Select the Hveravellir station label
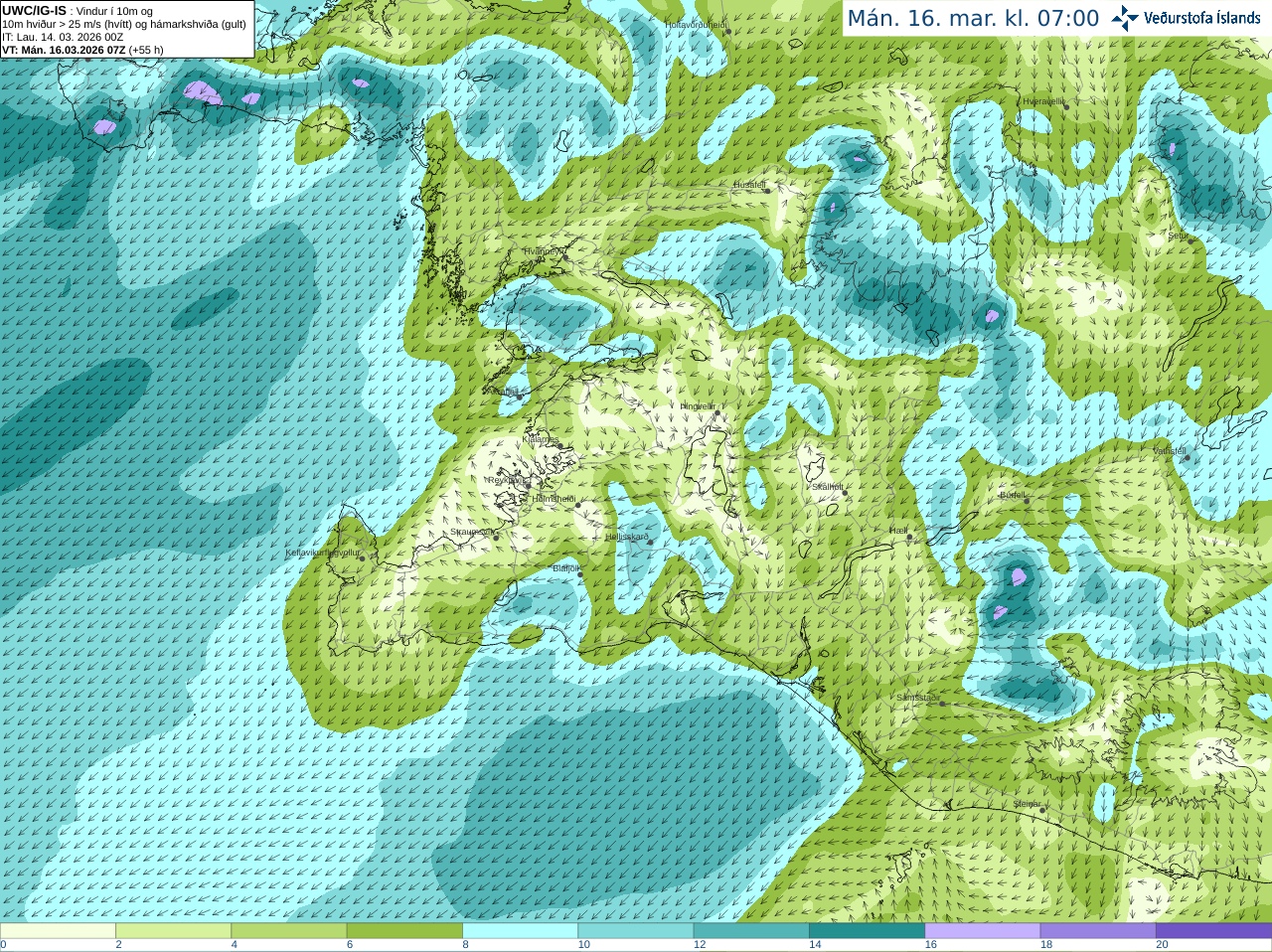This screenshot has height=952, width=1272. pyautogui.click(x=1043, y=101)
